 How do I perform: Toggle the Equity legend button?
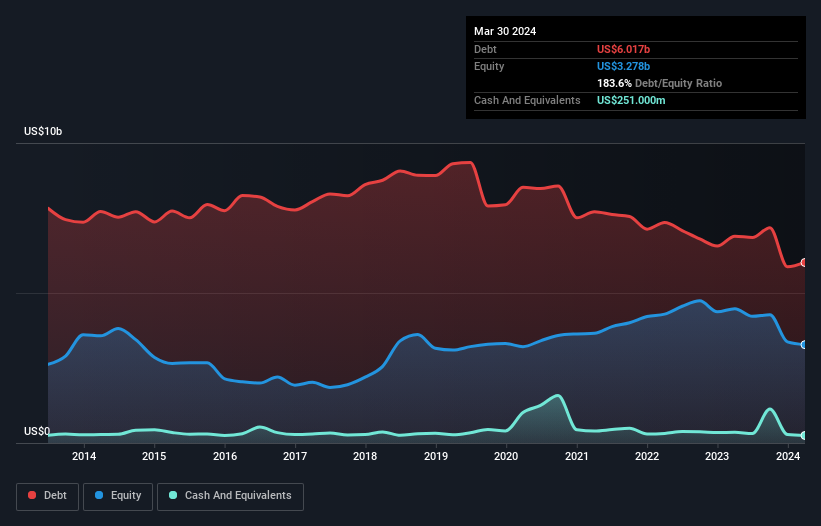pyautogui.click(x=118, y=496)
